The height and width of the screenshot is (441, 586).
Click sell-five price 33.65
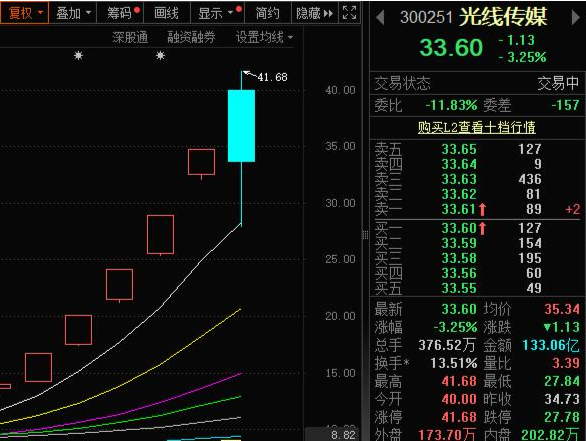(459, 149)
